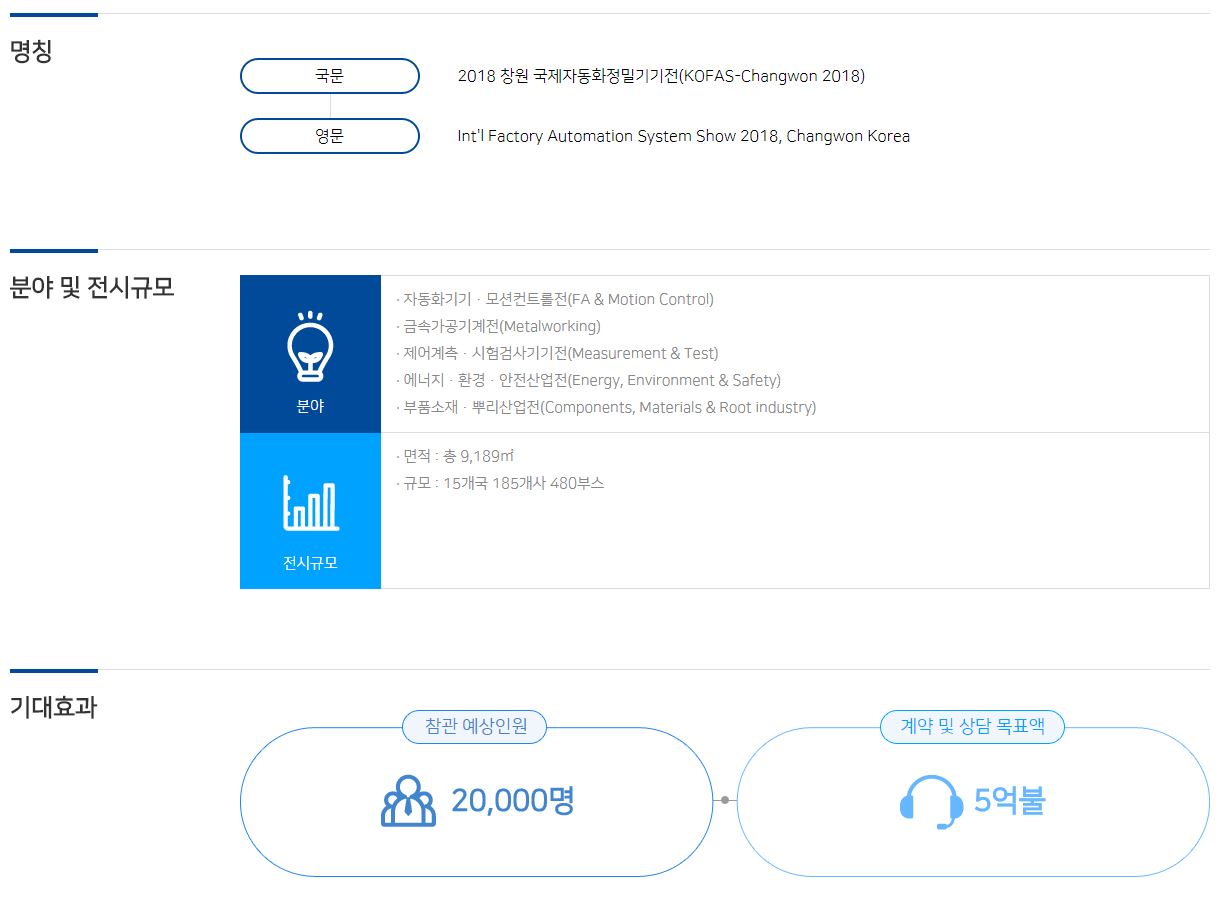The height and width of the screenshot is (910, 1225).
Task: Click the 명칭 section heading
Action: pyautogui.click(x=31, y=51)
